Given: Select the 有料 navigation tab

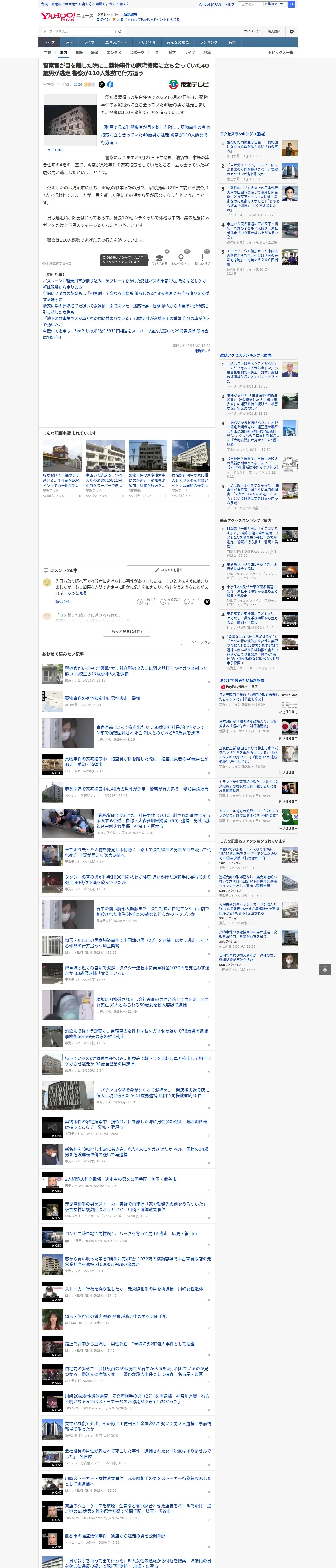Looking at the screenshot, I should 232,42.
